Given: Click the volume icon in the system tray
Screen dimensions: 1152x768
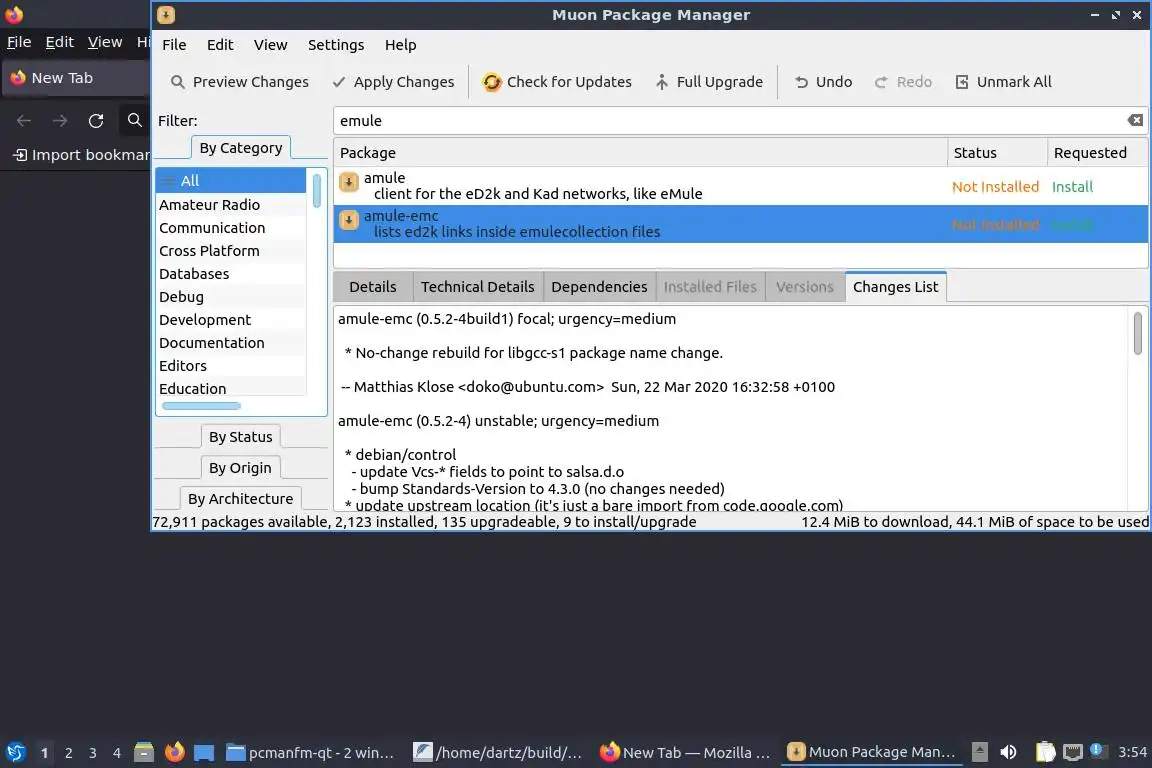Looking at the screenshot, I should [1009, 752].
